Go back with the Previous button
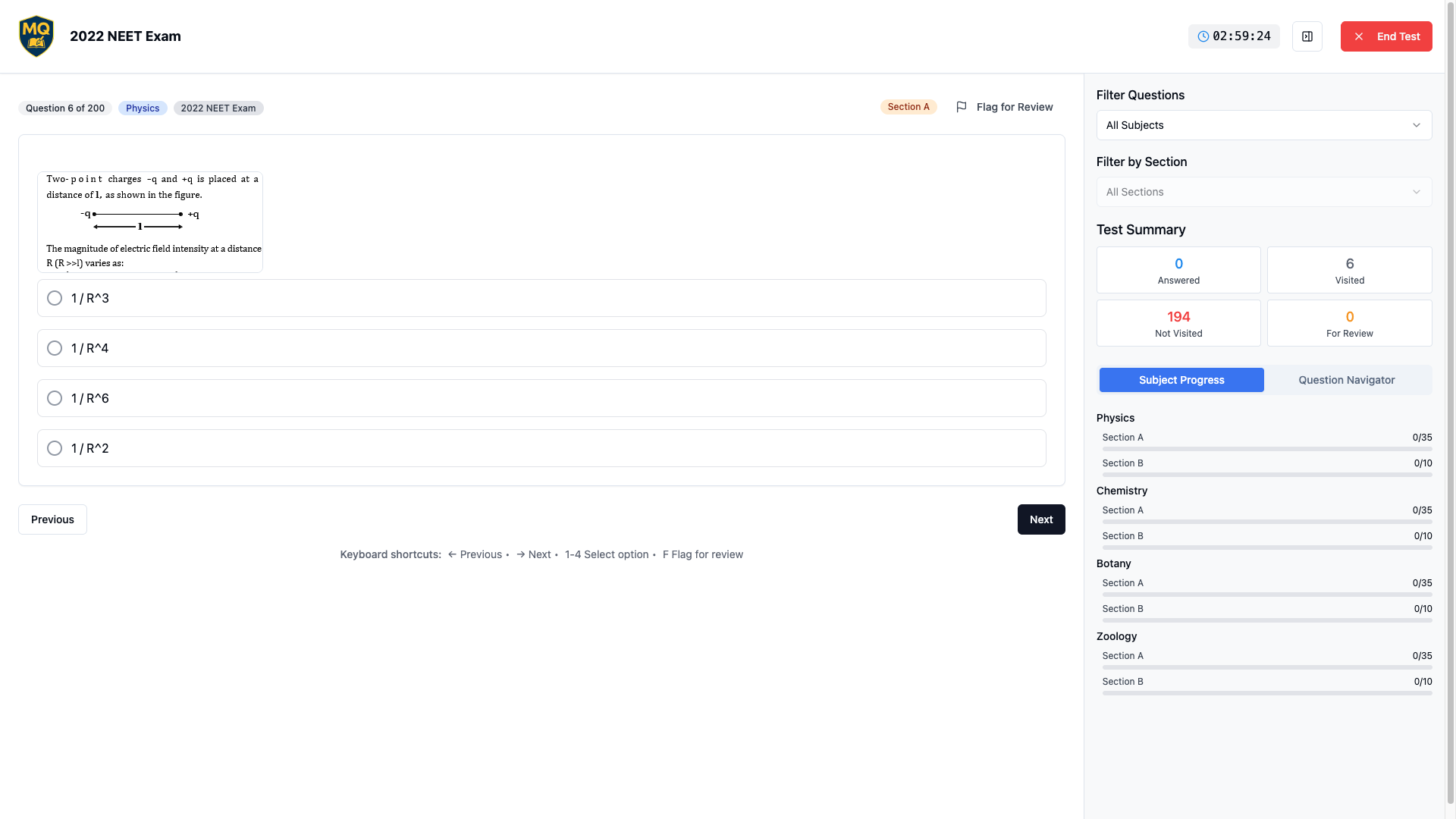Viewport: 1456px width, 819px height. (52, 519)
